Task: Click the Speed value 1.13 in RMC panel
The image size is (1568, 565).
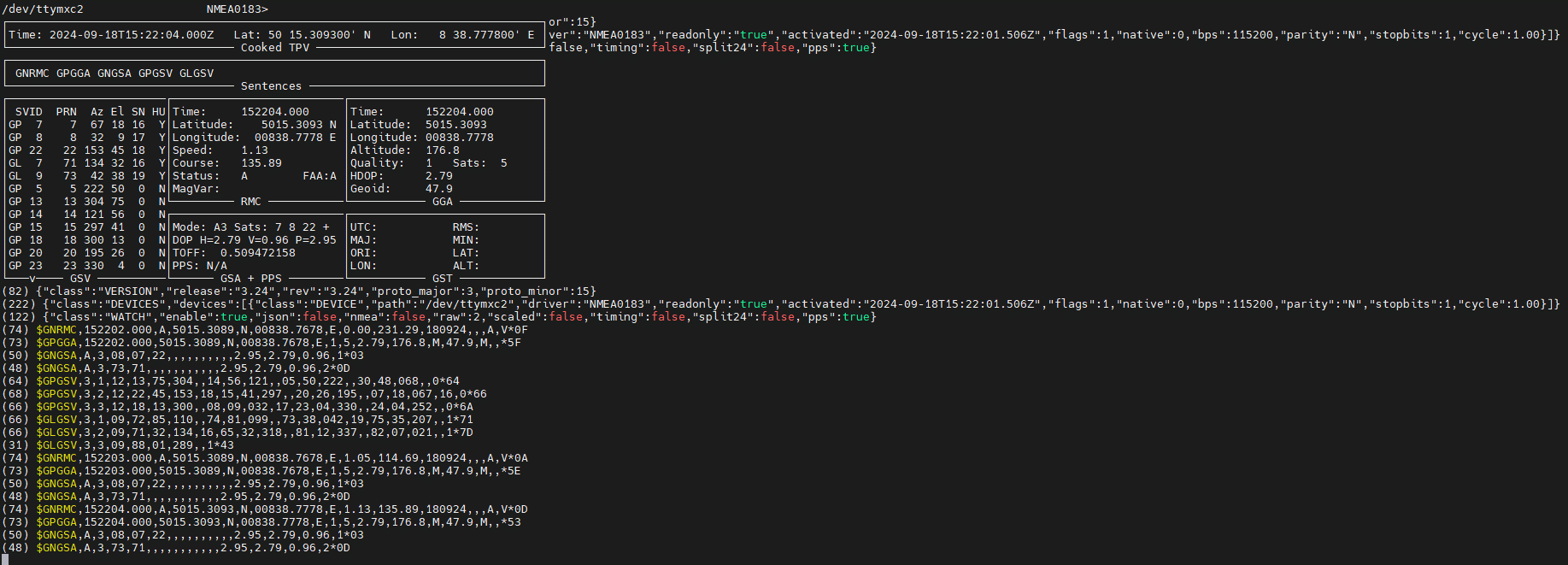Action: [x=255, y=150]
